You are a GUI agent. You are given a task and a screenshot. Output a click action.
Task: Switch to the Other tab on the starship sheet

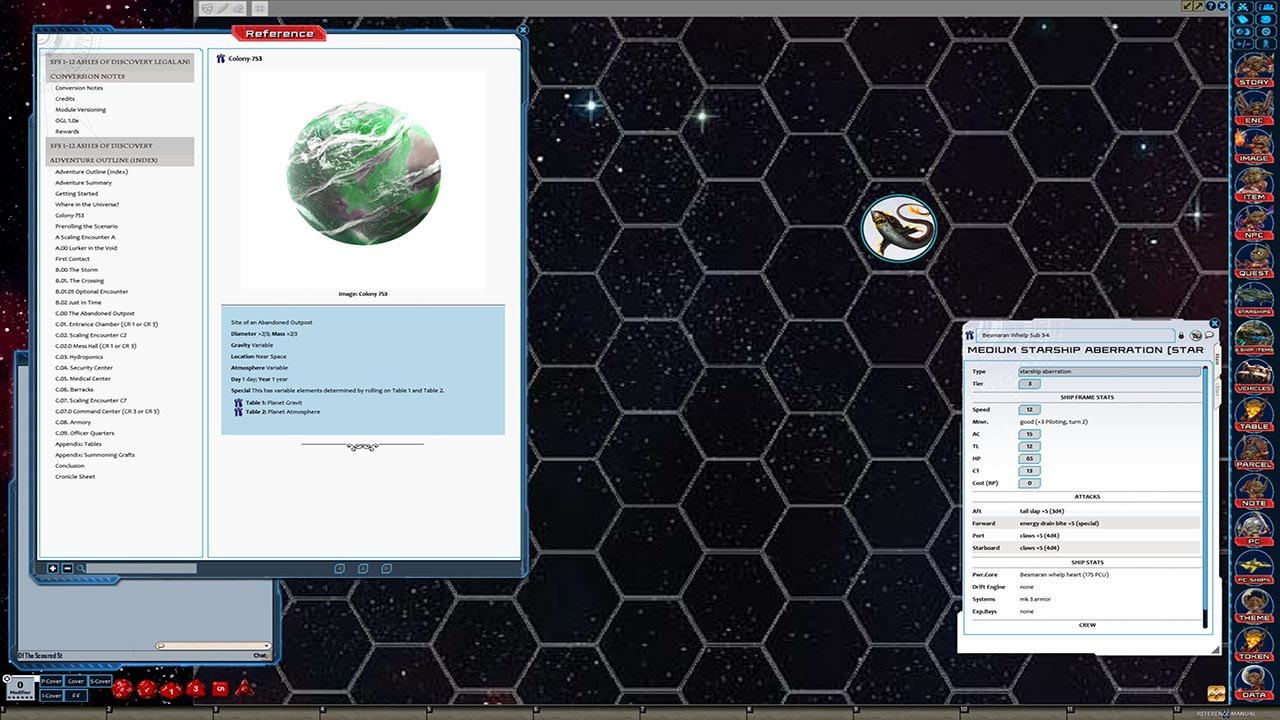[1218, 388]
